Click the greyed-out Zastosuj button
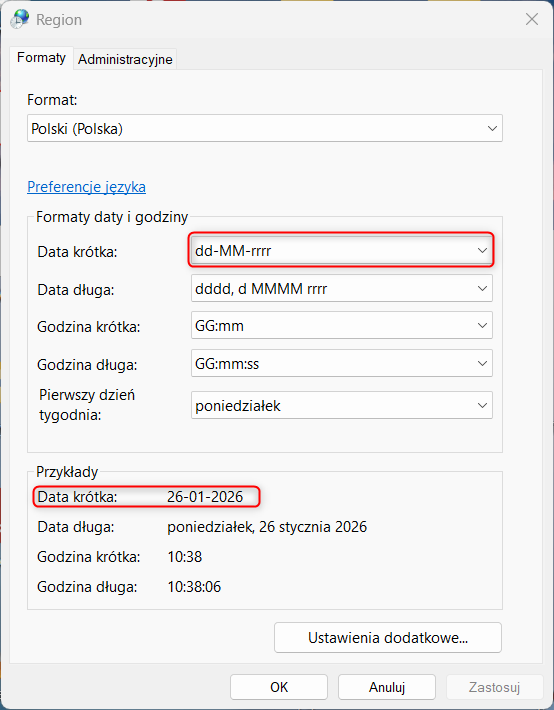The width and height of the screenshot is (554, 710). 494,687
